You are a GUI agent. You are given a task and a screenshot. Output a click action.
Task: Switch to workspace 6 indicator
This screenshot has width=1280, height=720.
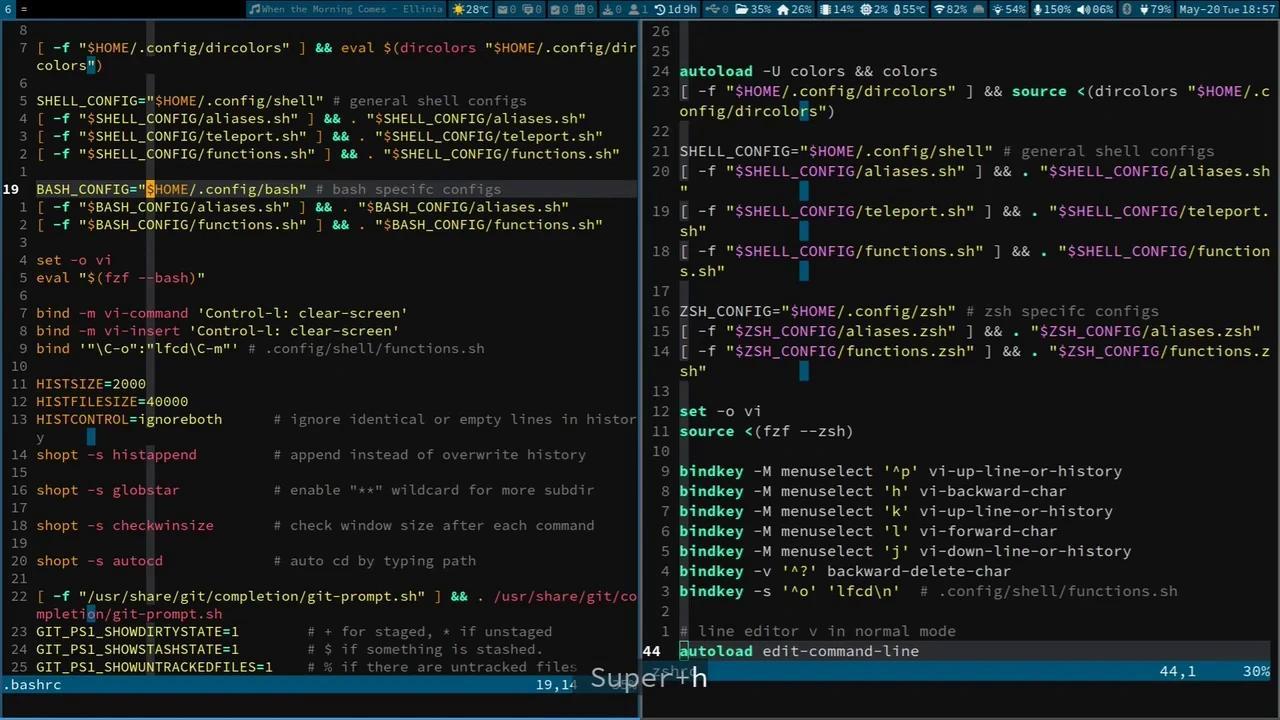[x=7, y=9]
